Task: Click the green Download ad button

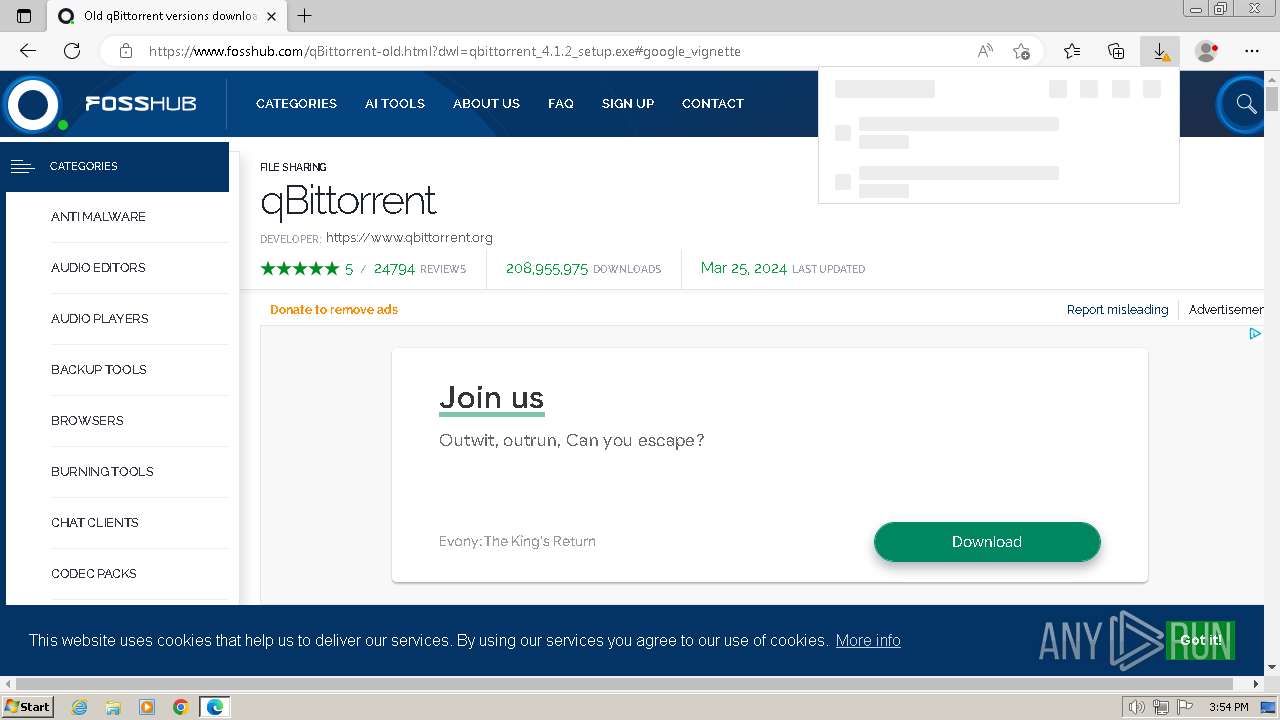Action: pyautogui.click(x=987, y=541)
